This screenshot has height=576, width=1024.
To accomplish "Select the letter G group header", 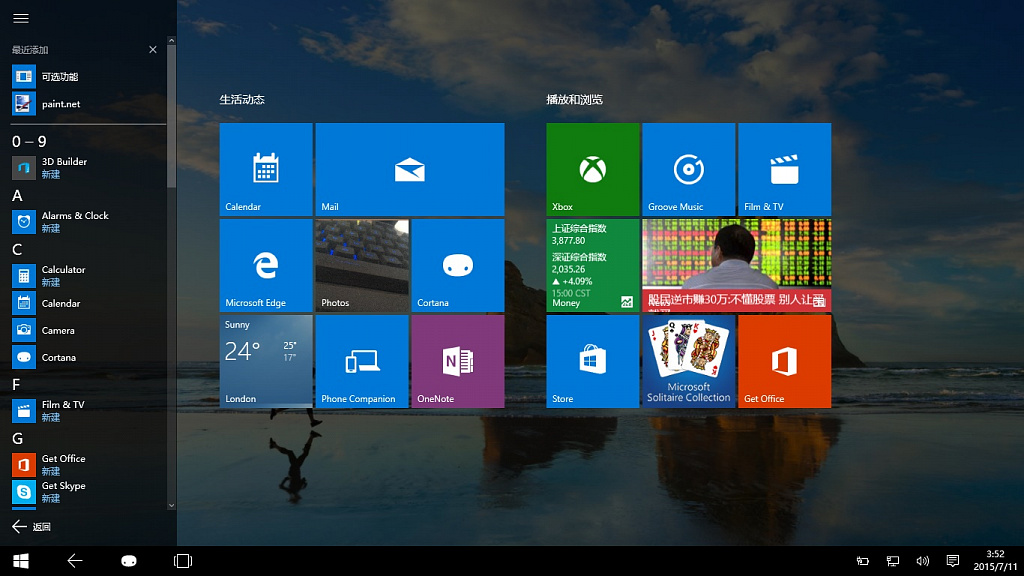I will click(18, 438).
